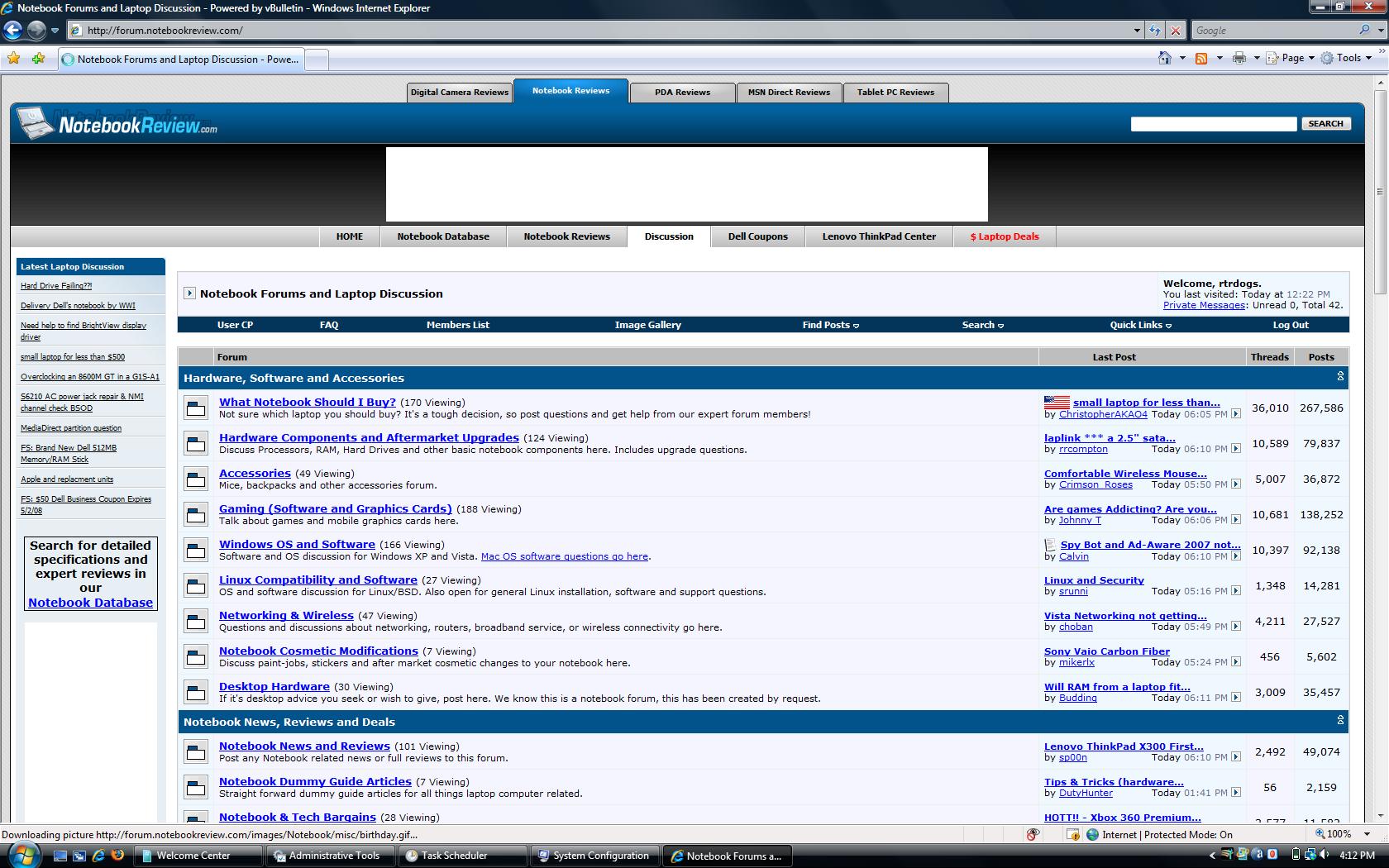Open Hard Drive Failing?? discussion link

[x=56, y=286]
